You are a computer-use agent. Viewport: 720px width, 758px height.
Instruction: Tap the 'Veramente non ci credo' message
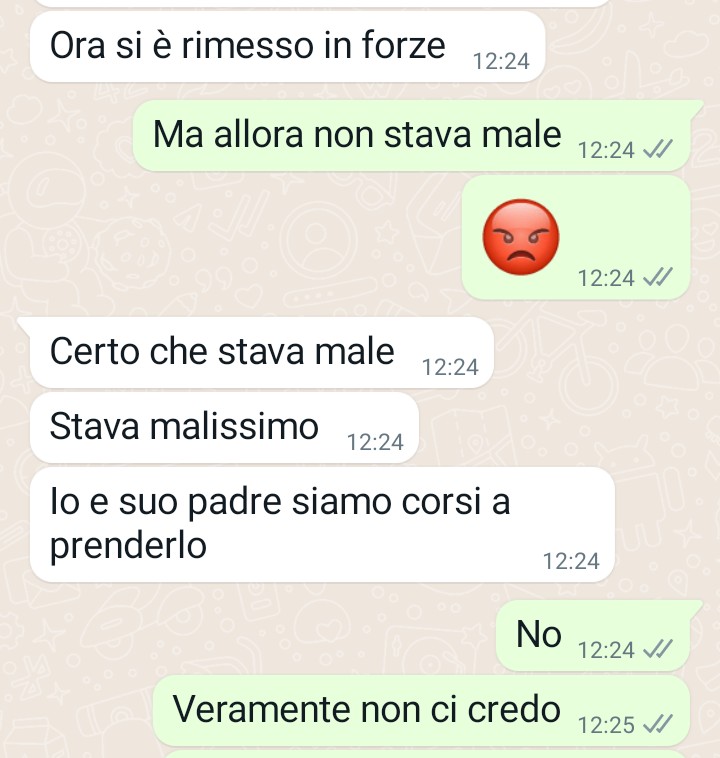pos(421,711)
